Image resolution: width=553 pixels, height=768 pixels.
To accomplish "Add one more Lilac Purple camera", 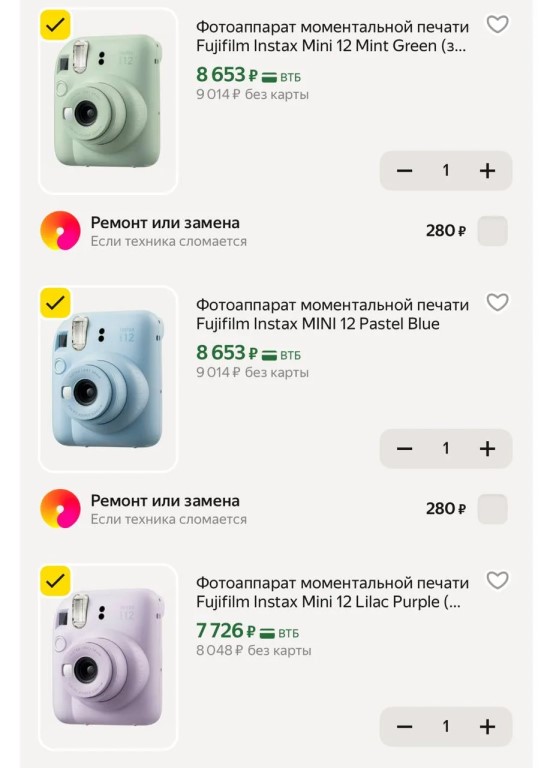I will point(487,726).
